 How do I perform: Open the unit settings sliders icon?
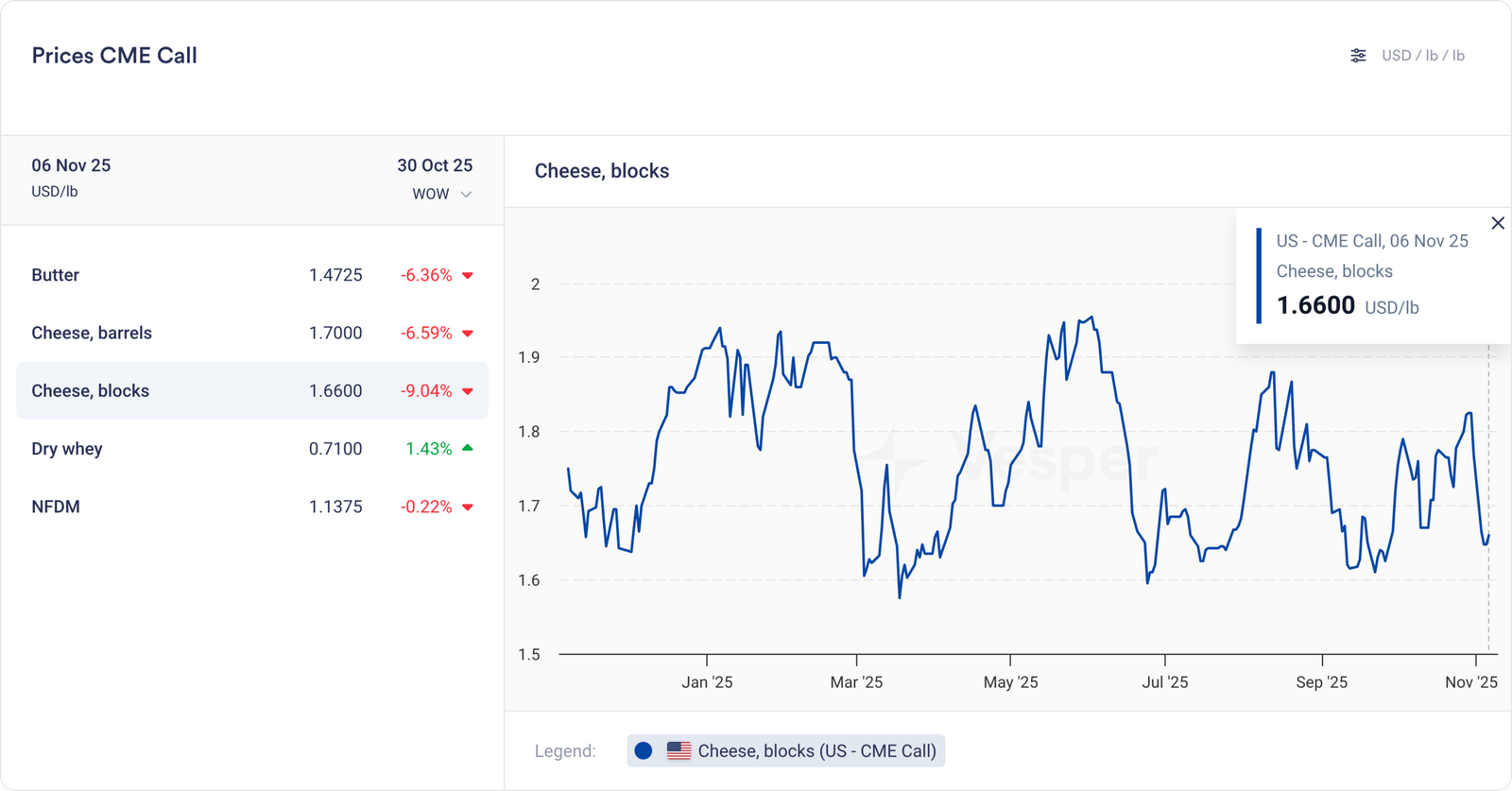(1358, 56)
